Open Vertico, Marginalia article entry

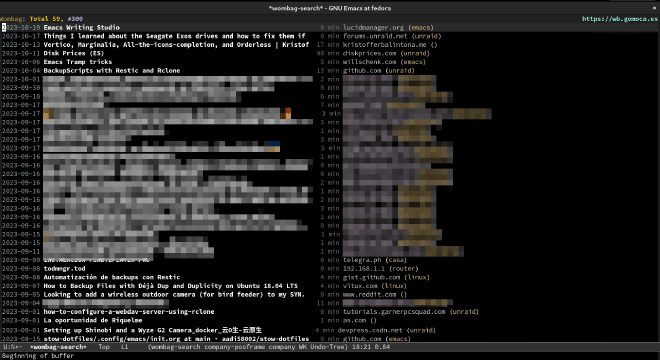pyautogui.click(x=176, y=45)
